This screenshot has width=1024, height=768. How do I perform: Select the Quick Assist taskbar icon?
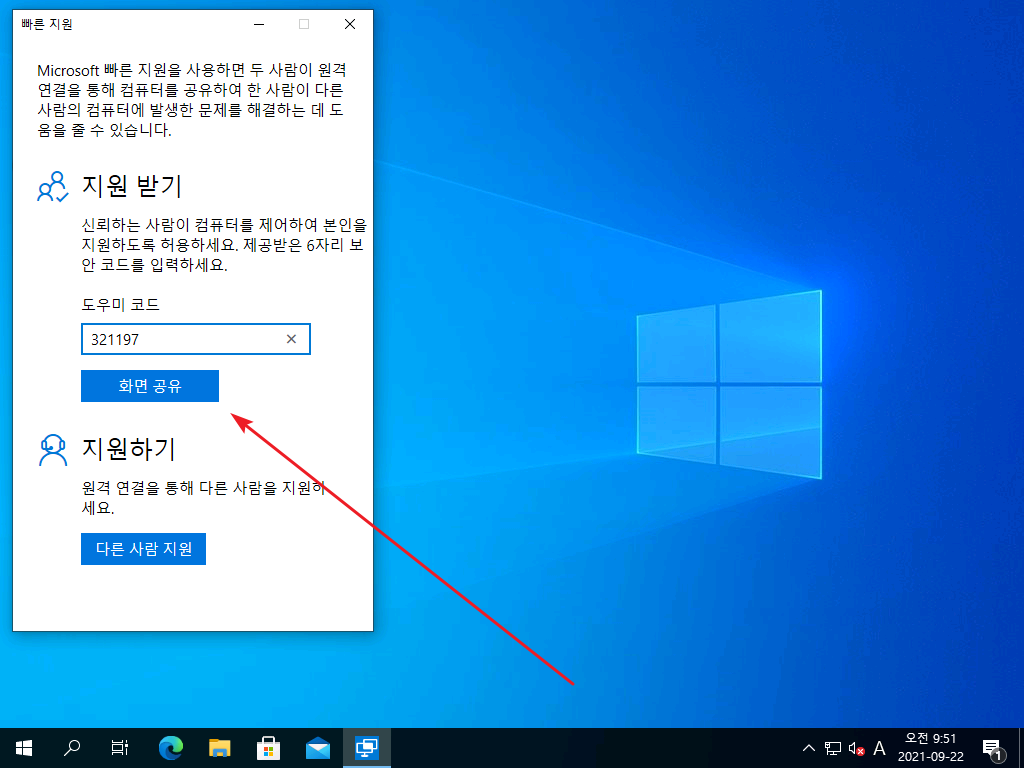366,748
